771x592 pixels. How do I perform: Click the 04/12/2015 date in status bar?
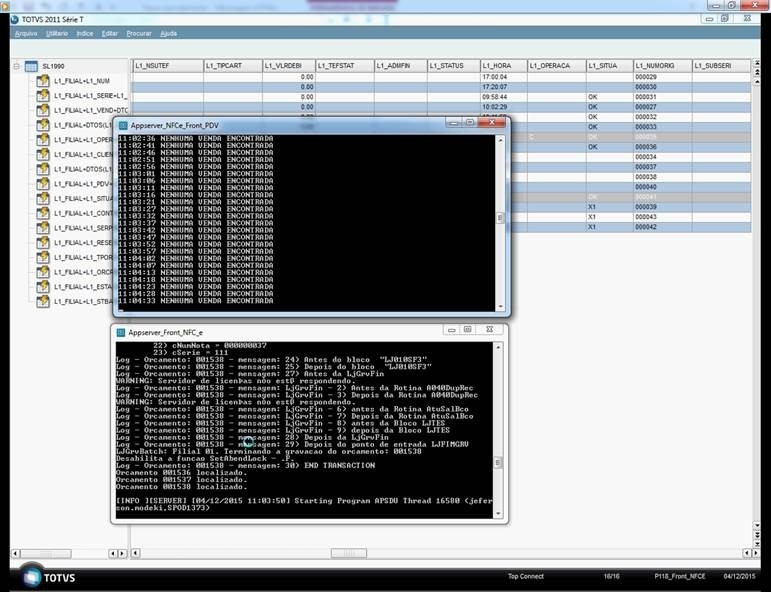(x=740, y=576)
